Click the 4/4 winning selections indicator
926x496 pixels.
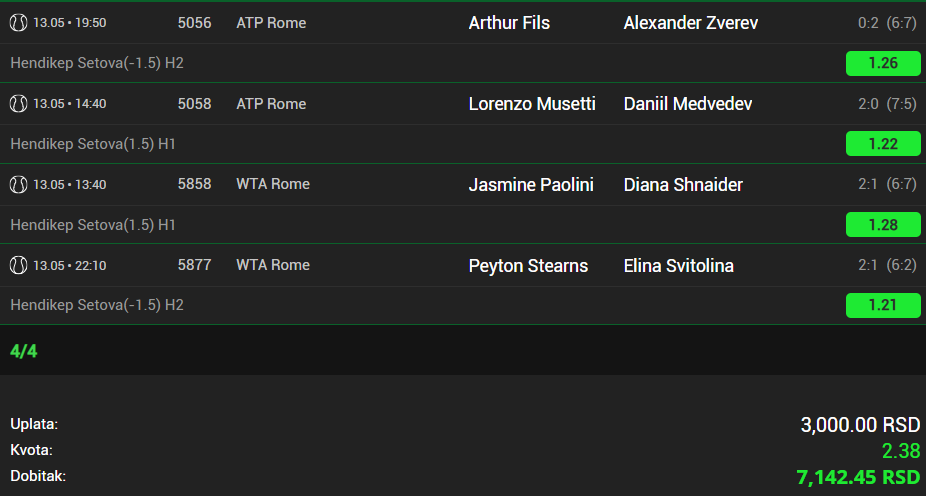coord(24,351)
